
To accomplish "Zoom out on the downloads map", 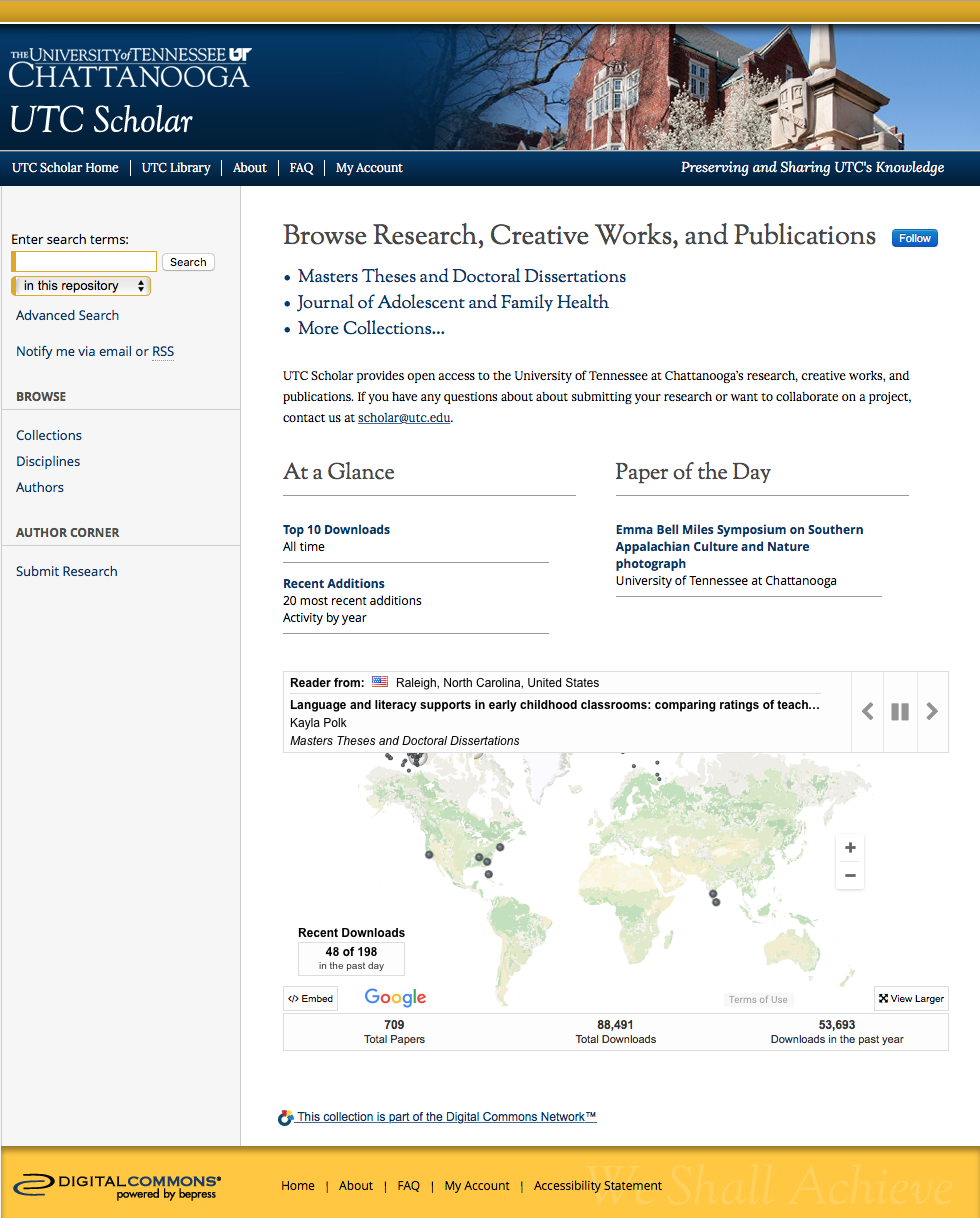I will [x=849, y=875].
